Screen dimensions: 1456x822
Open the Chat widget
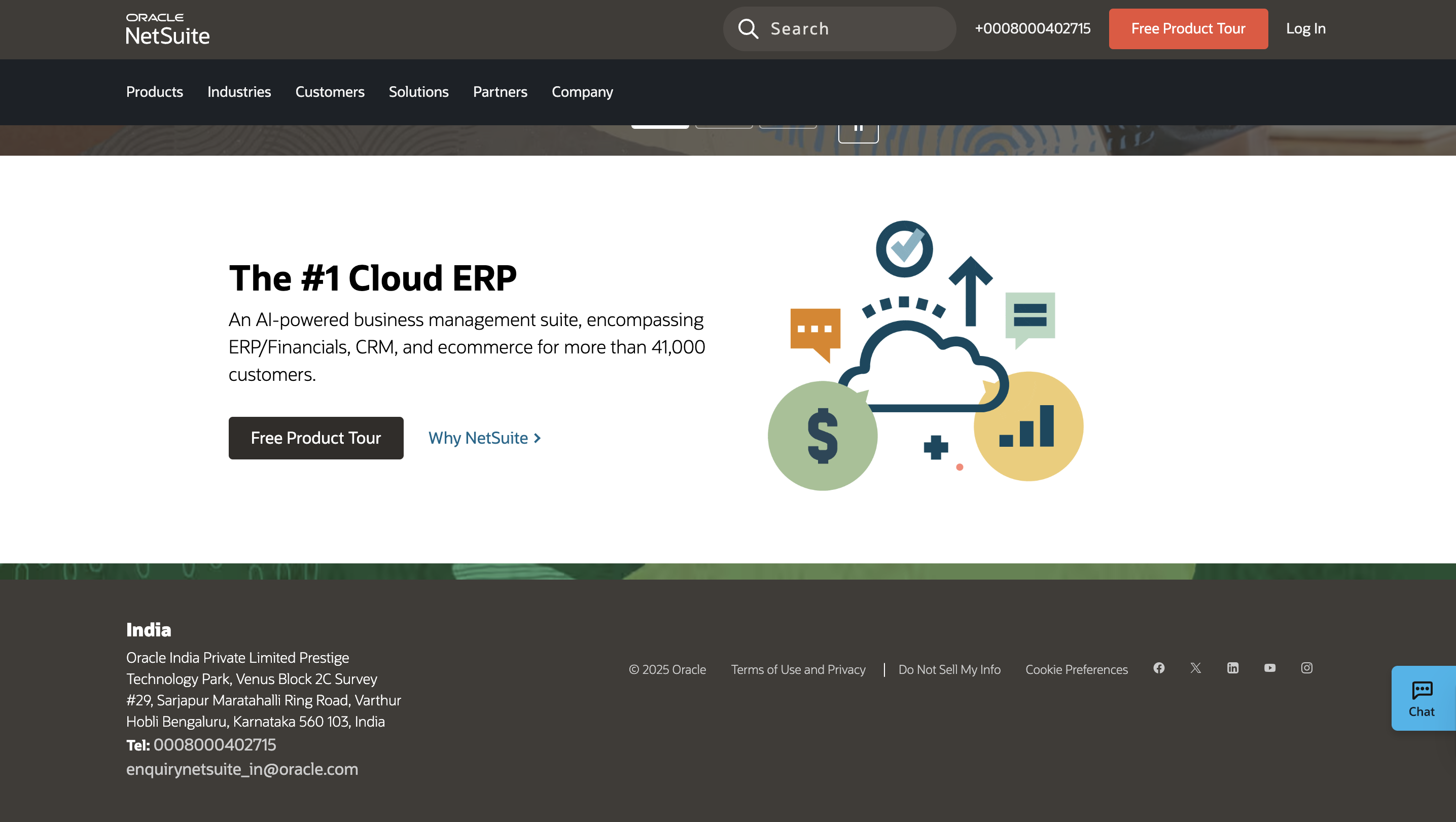click(x=1422, y=698)
